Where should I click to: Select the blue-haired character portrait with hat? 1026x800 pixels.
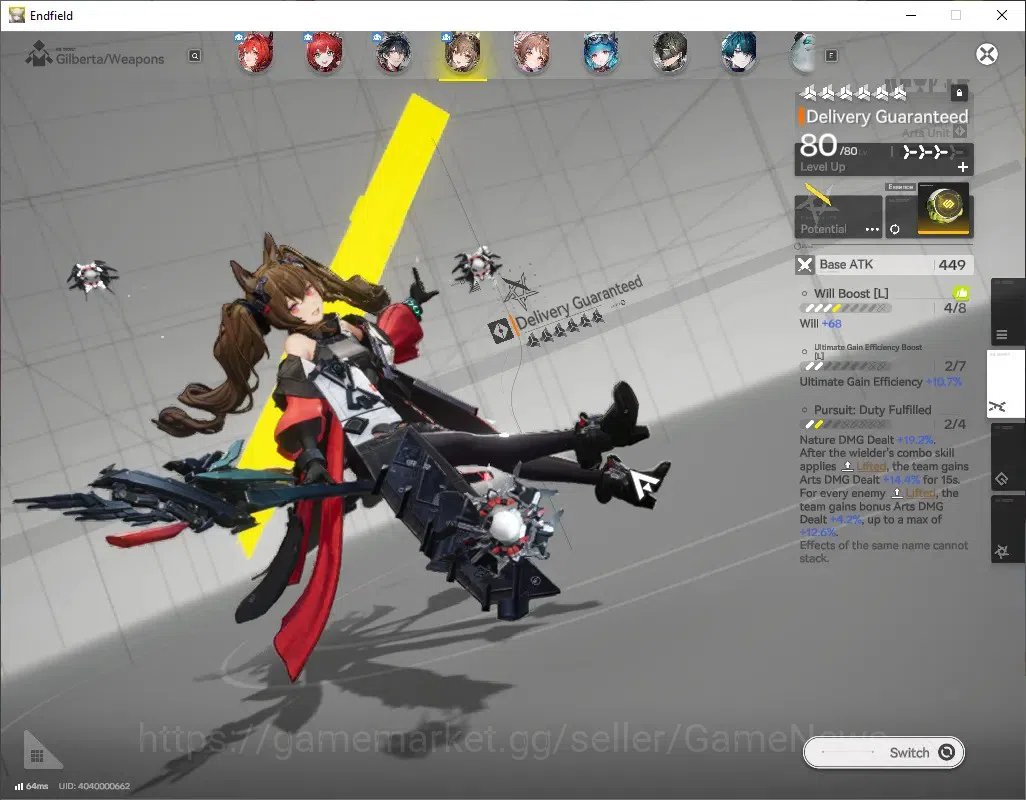pyautogui.click(x=601, y=53)
